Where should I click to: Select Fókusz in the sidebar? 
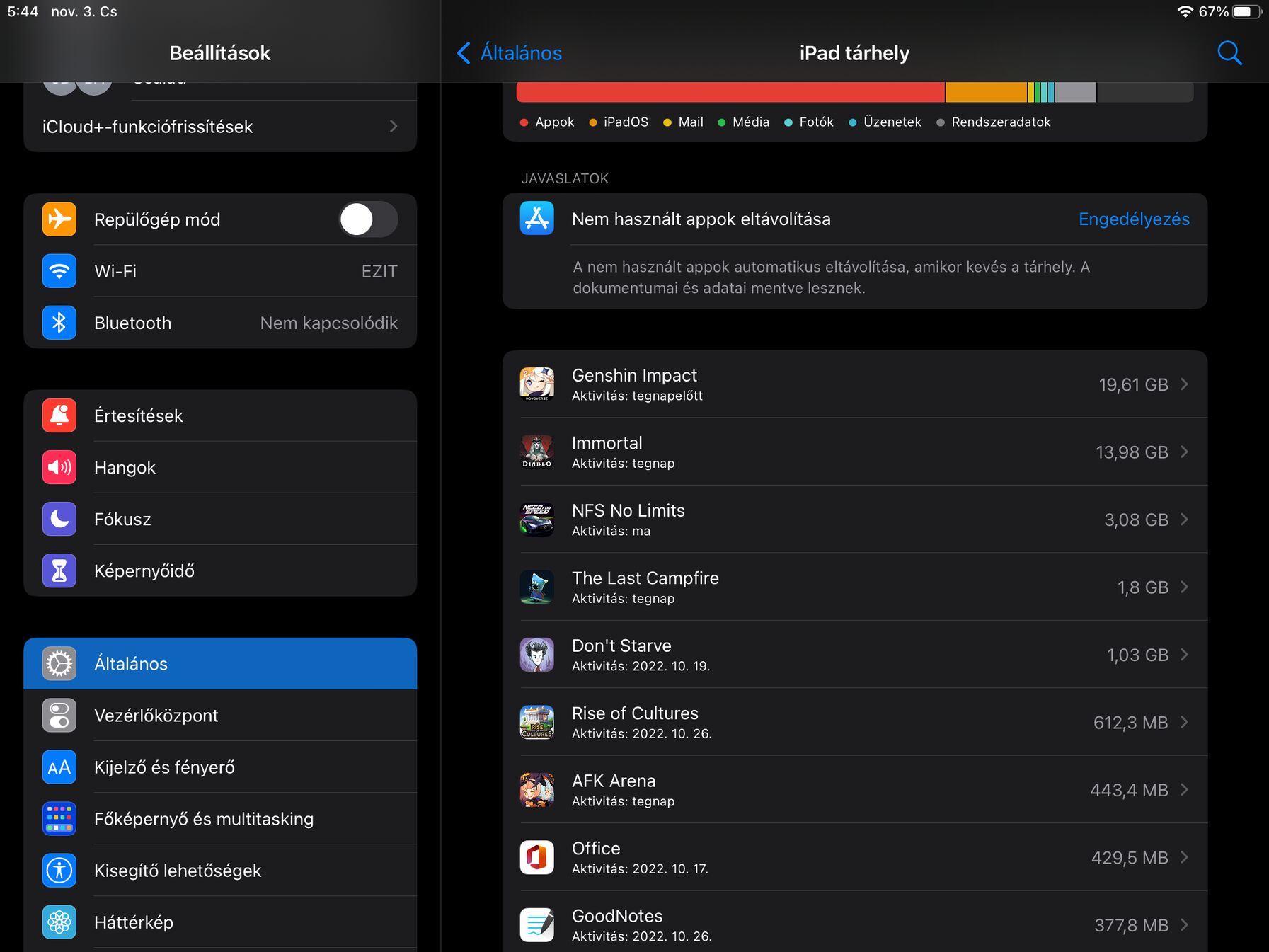(x=220, y=519)
